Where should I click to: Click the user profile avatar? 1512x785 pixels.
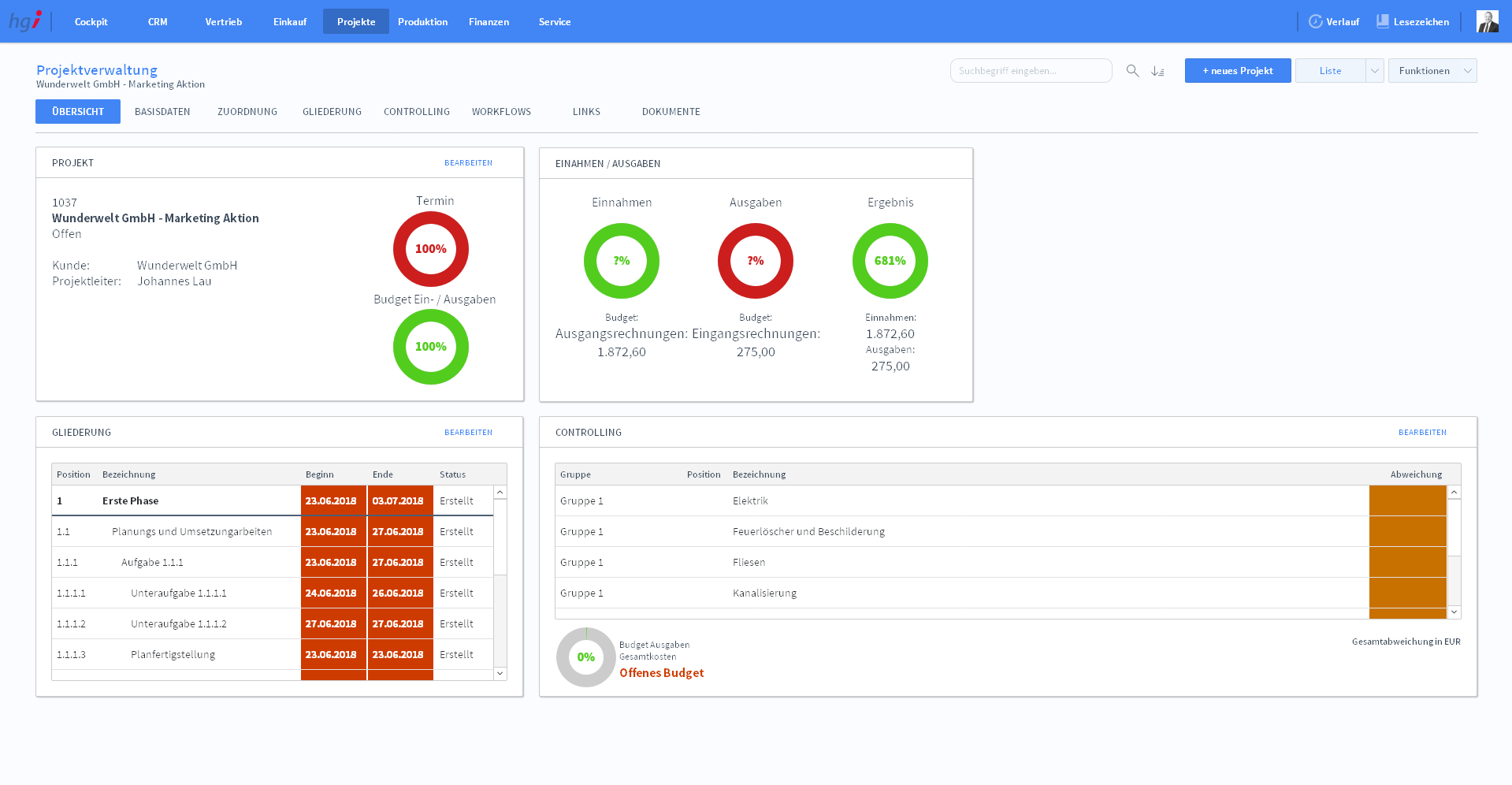(1487, 21)
